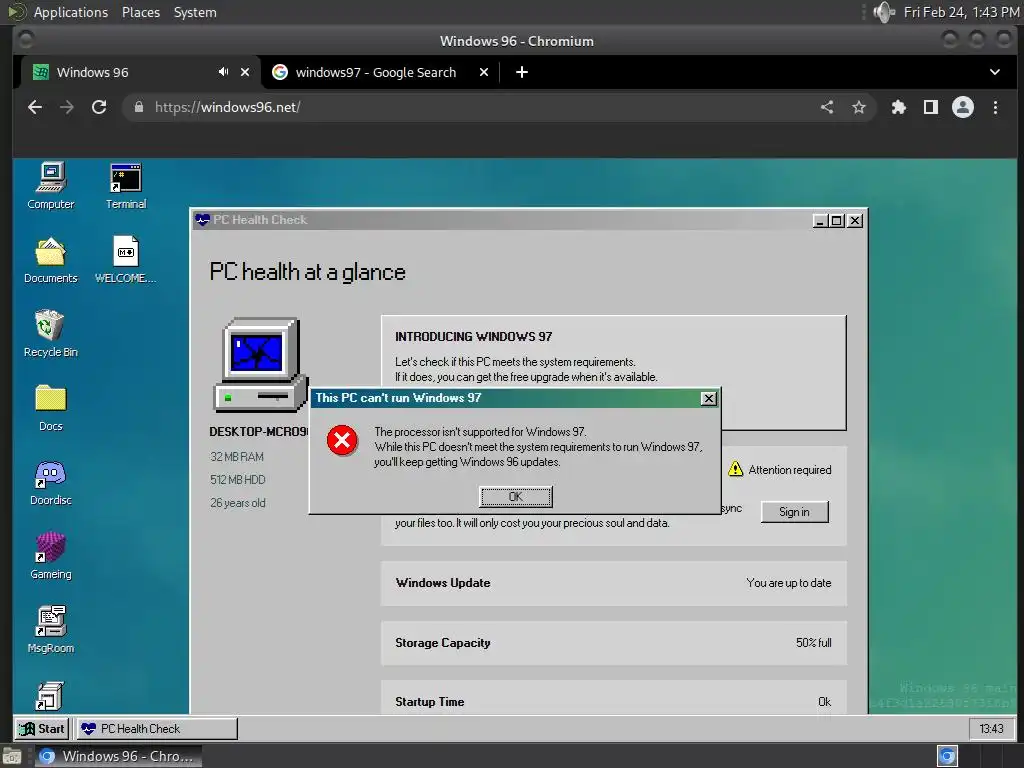The height and width of the screenshot is (768, 1024).
Task: Click the Storage Capacity row
Action: (614, 643)
